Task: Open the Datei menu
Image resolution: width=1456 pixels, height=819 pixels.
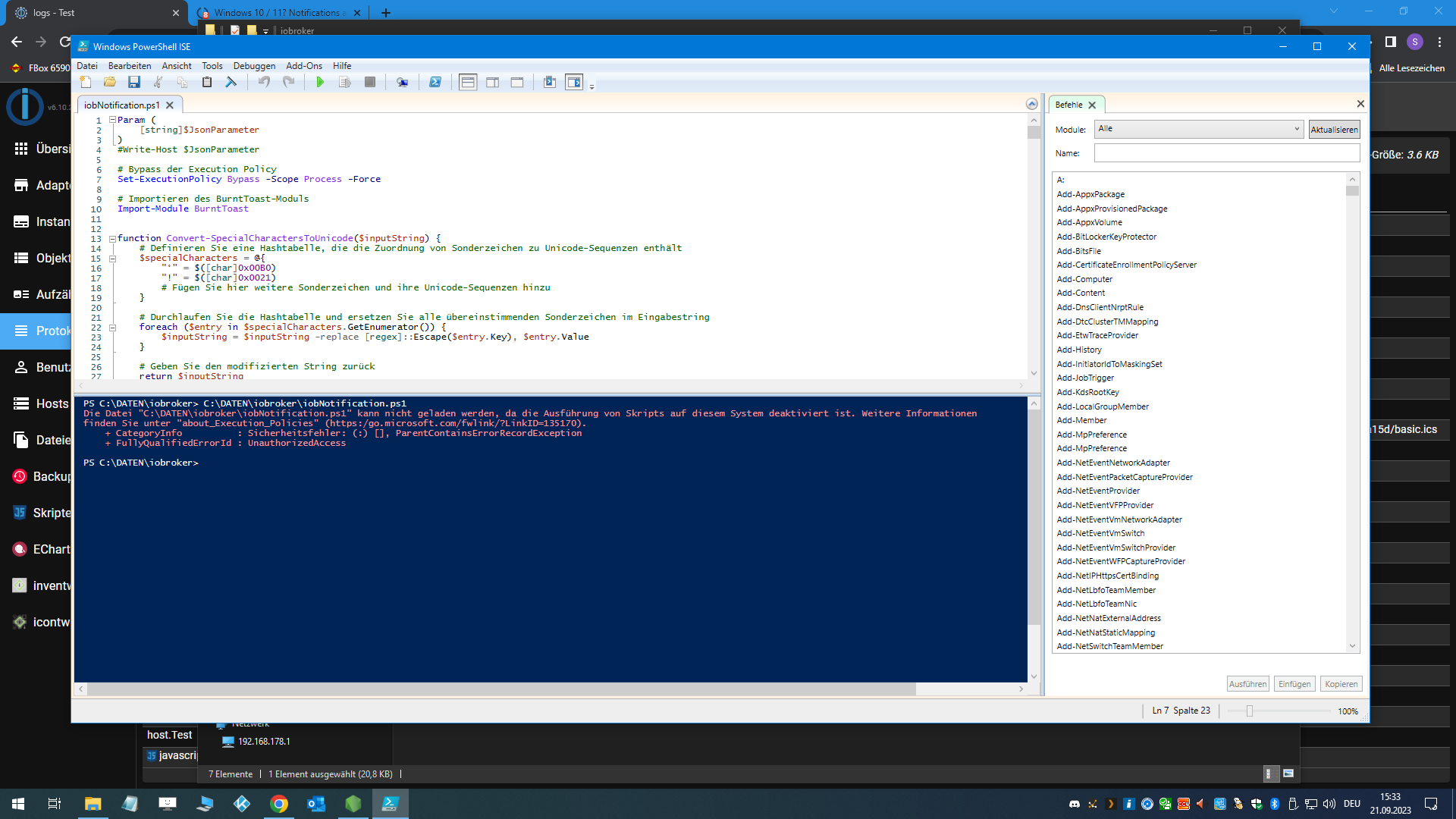Action: (87, 66)
